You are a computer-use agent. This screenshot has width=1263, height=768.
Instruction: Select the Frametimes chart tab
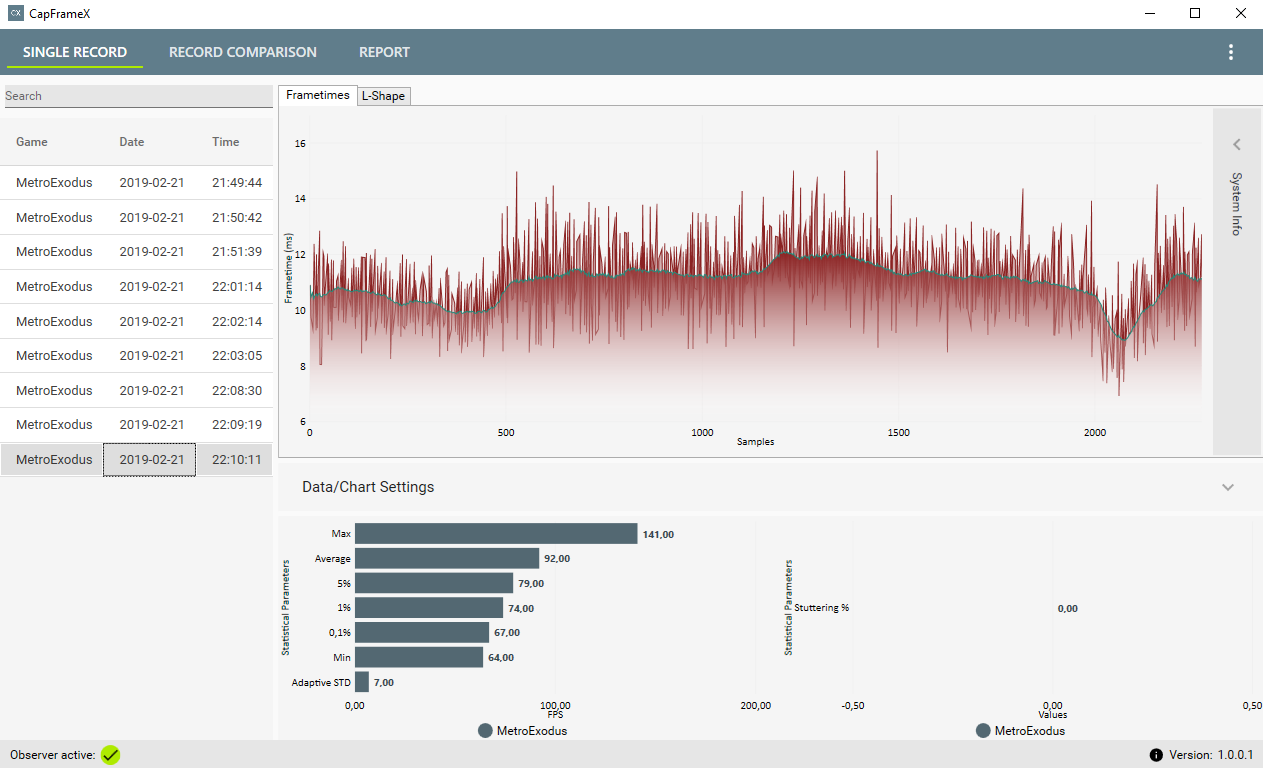[317, 95]
